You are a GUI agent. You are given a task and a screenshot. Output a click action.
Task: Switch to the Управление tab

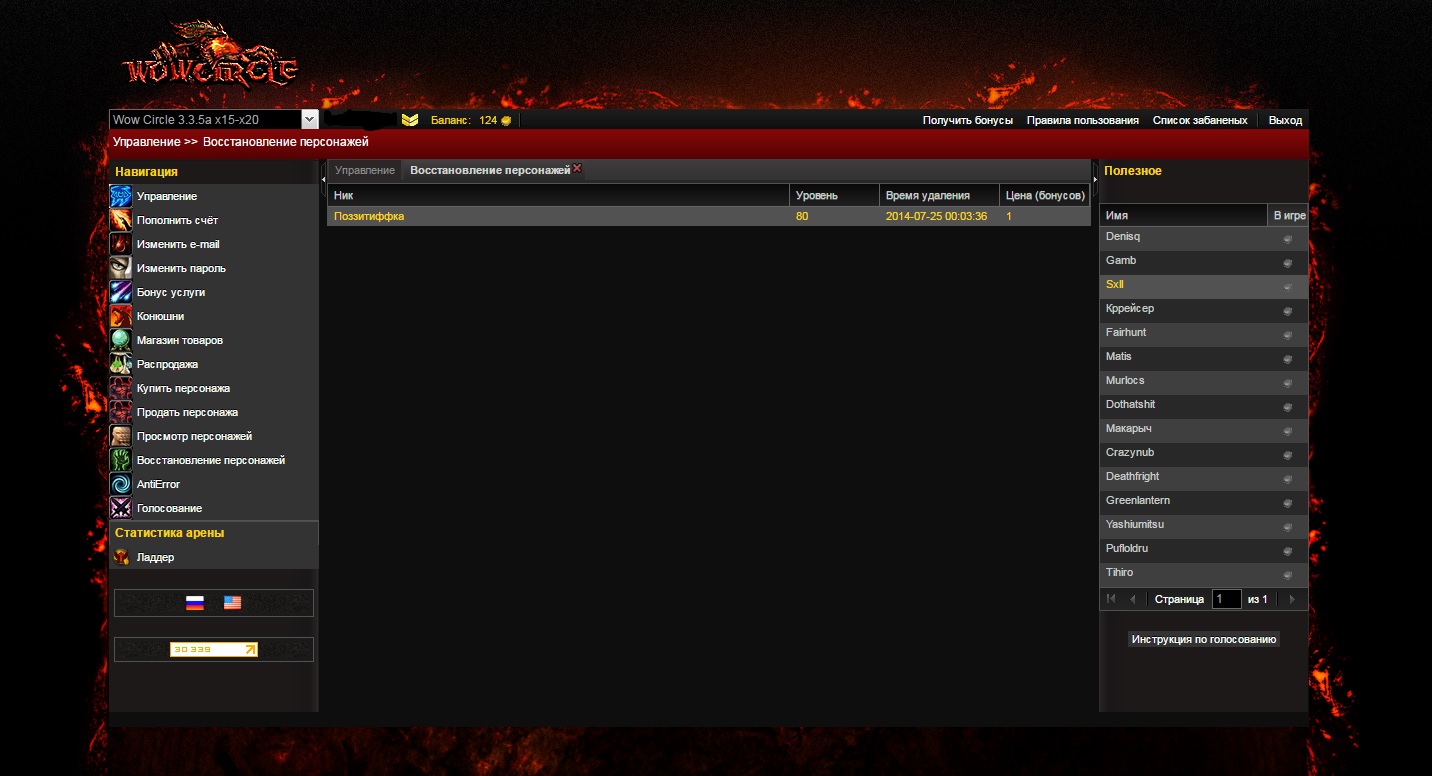(x=365, y=170)
